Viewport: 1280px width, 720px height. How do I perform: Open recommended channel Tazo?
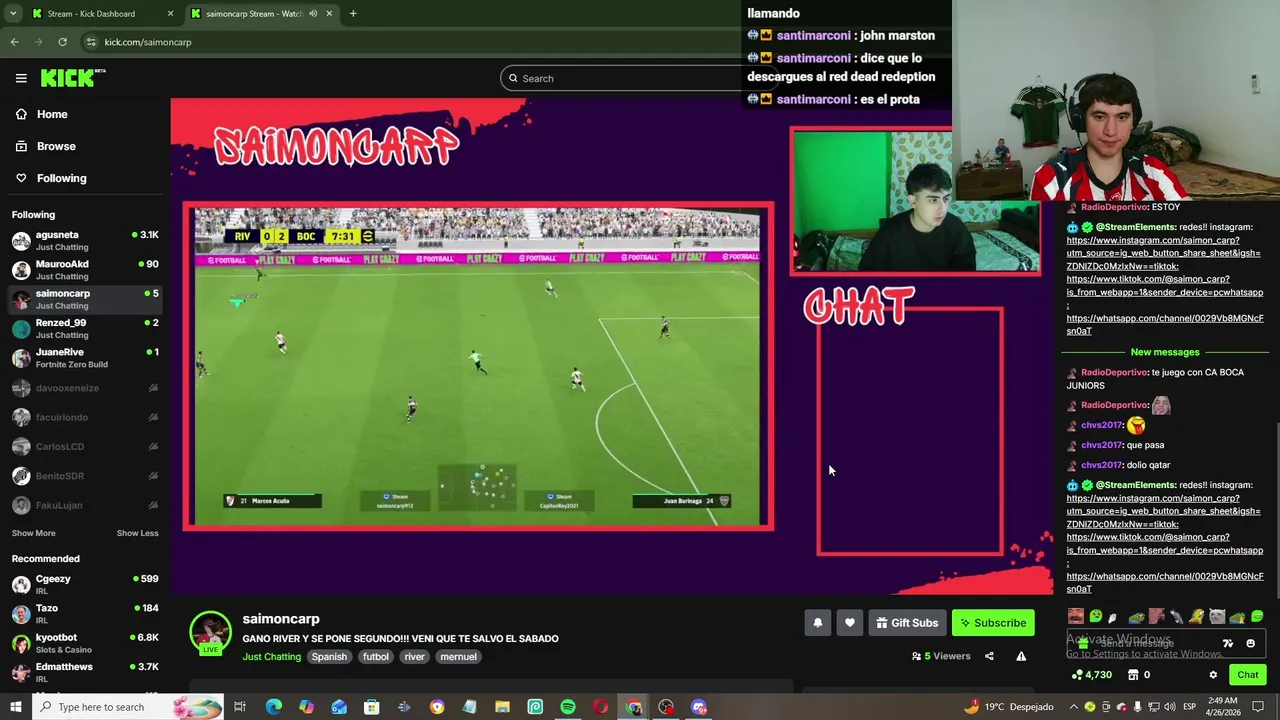coord(85,613)
